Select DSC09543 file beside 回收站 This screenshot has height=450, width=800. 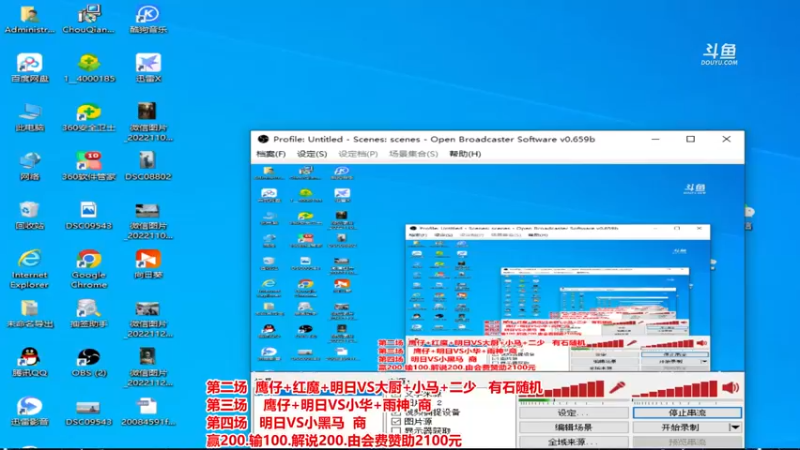[x=89, y=215]
